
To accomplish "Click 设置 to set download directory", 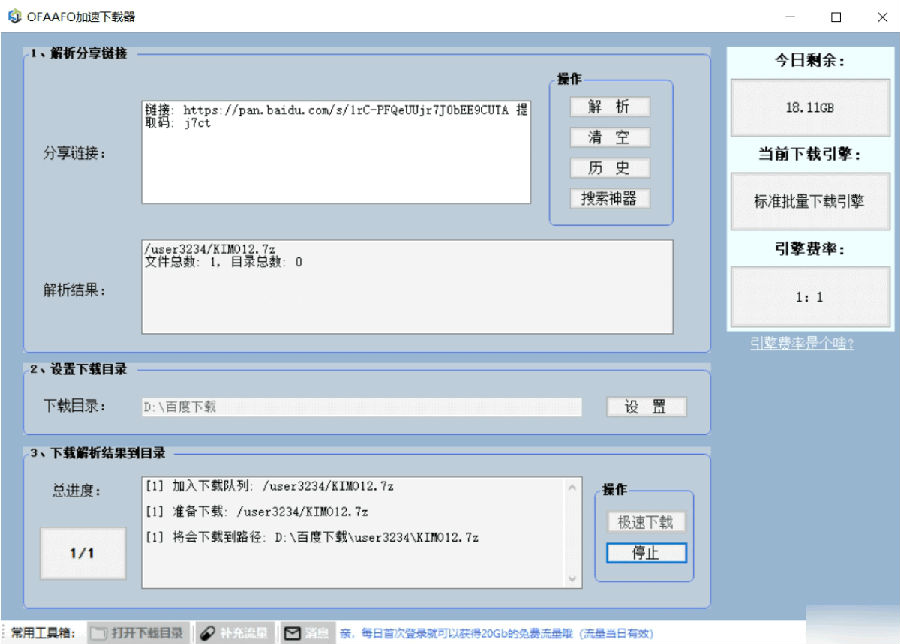I will coord(646,407).
